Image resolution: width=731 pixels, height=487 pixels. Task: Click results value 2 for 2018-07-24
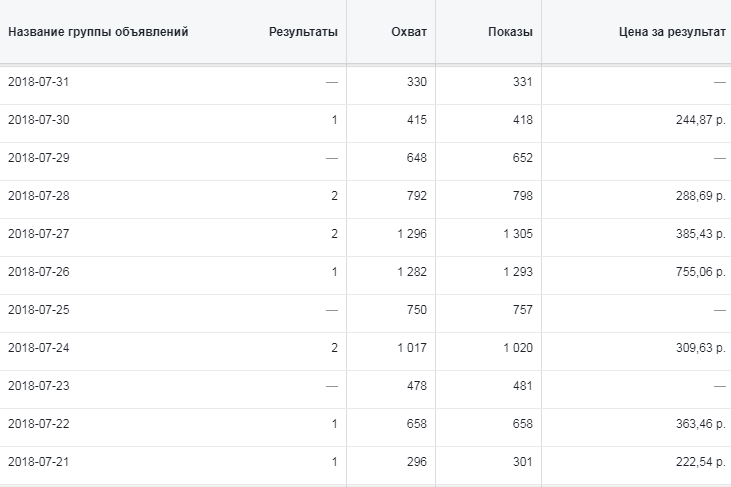(x=334, y=348)
